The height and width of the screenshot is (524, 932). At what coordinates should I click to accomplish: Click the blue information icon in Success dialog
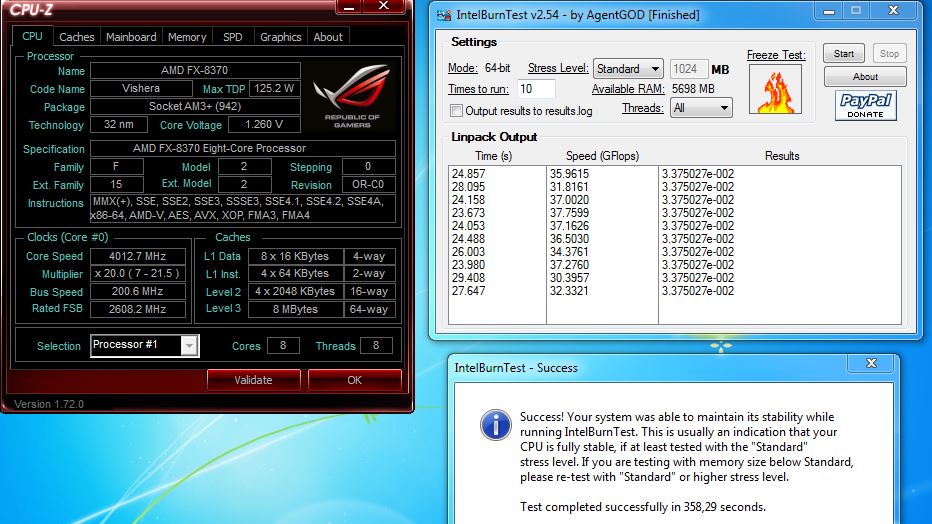click(x=495, y=424)
